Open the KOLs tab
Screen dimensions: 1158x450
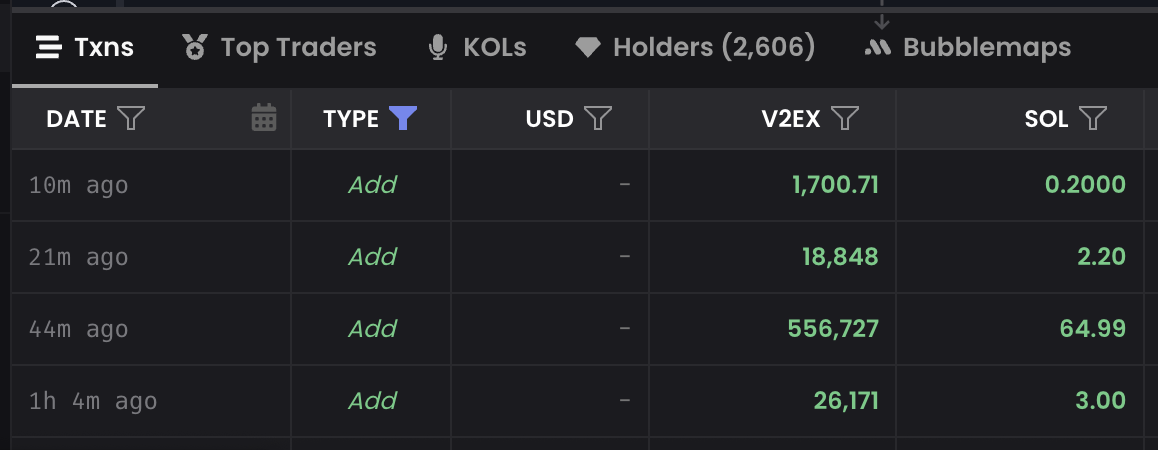(477, 48)
